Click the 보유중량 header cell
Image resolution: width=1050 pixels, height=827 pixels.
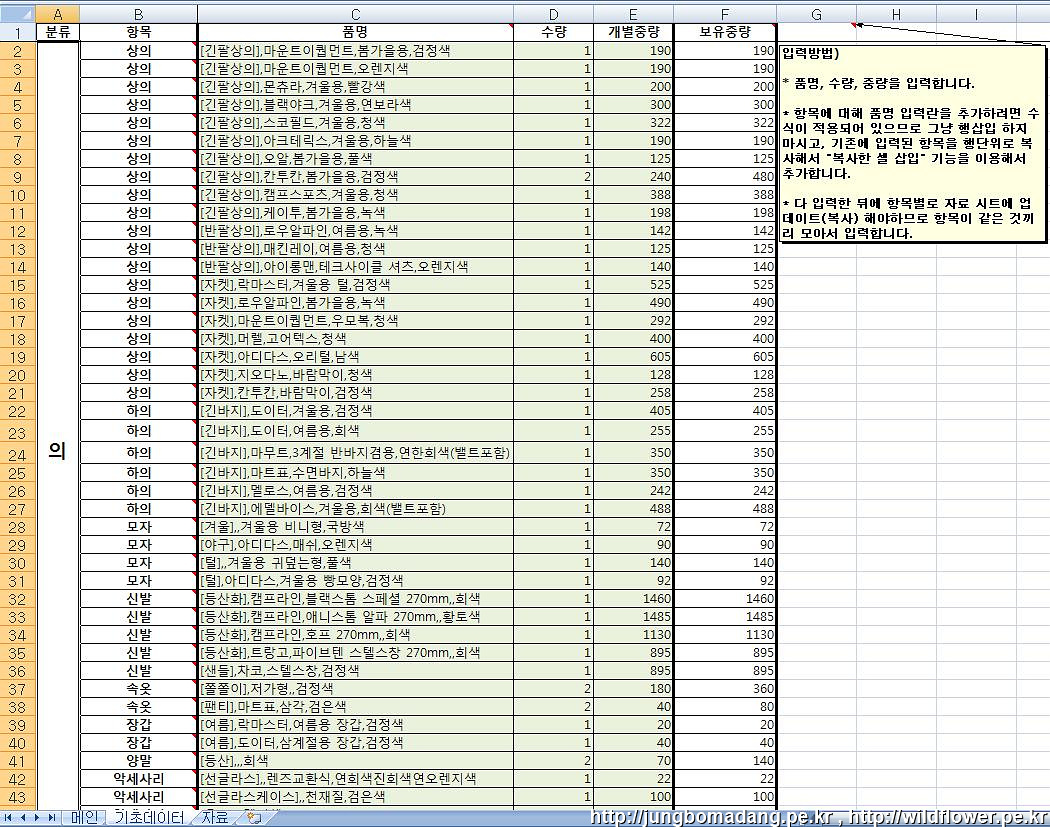(x=725, y=32)
